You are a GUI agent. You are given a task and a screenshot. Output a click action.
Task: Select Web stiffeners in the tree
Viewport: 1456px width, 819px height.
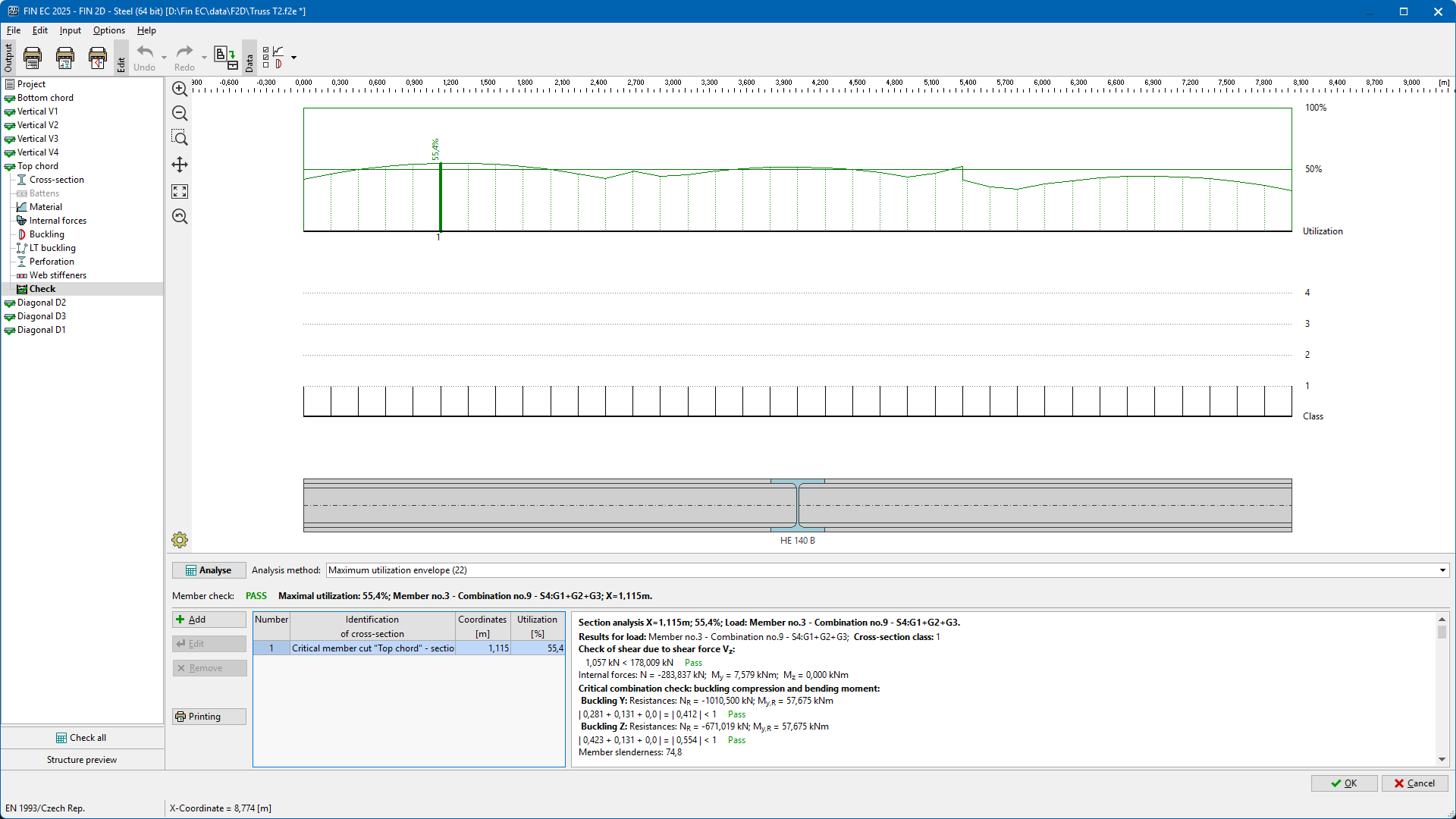58,275
